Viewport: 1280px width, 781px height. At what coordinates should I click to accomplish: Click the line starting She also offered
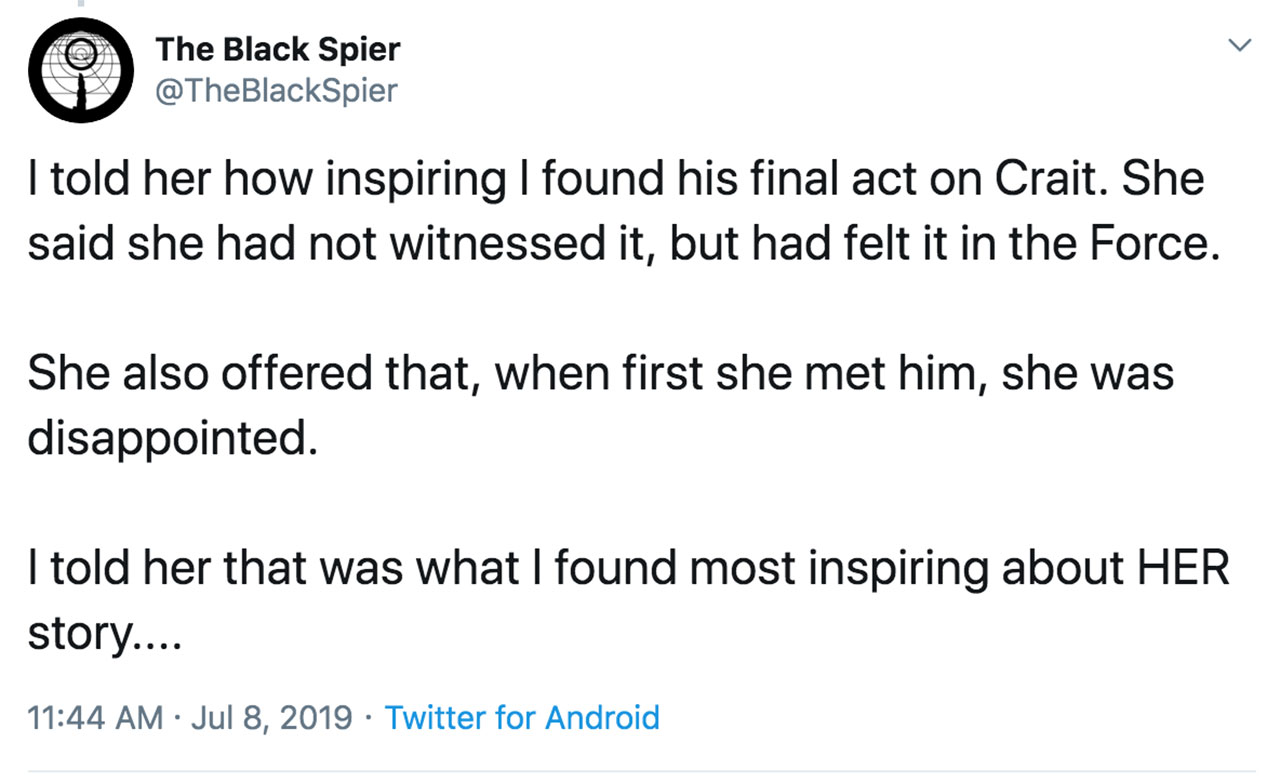[600, 375]
